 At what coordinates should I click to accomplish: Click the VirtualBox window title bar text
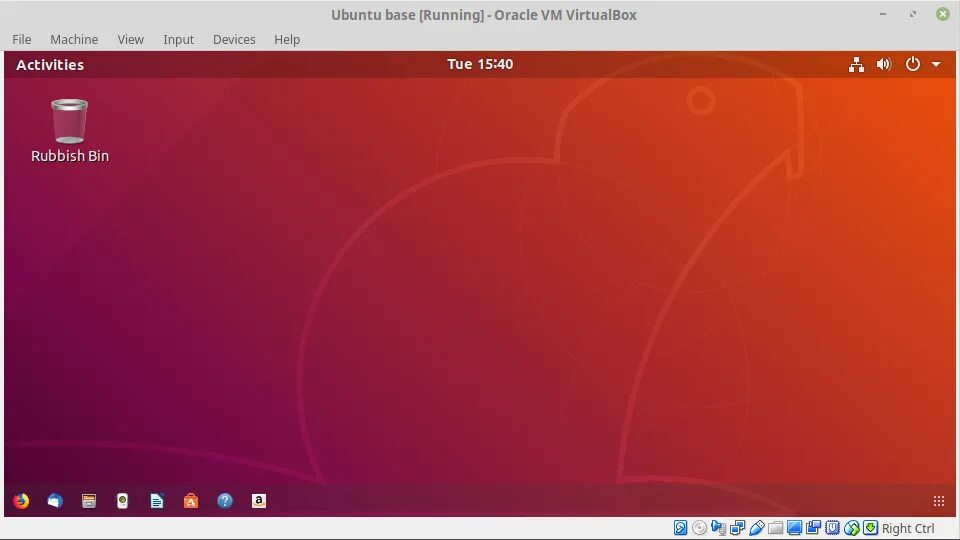click(484, 15)
